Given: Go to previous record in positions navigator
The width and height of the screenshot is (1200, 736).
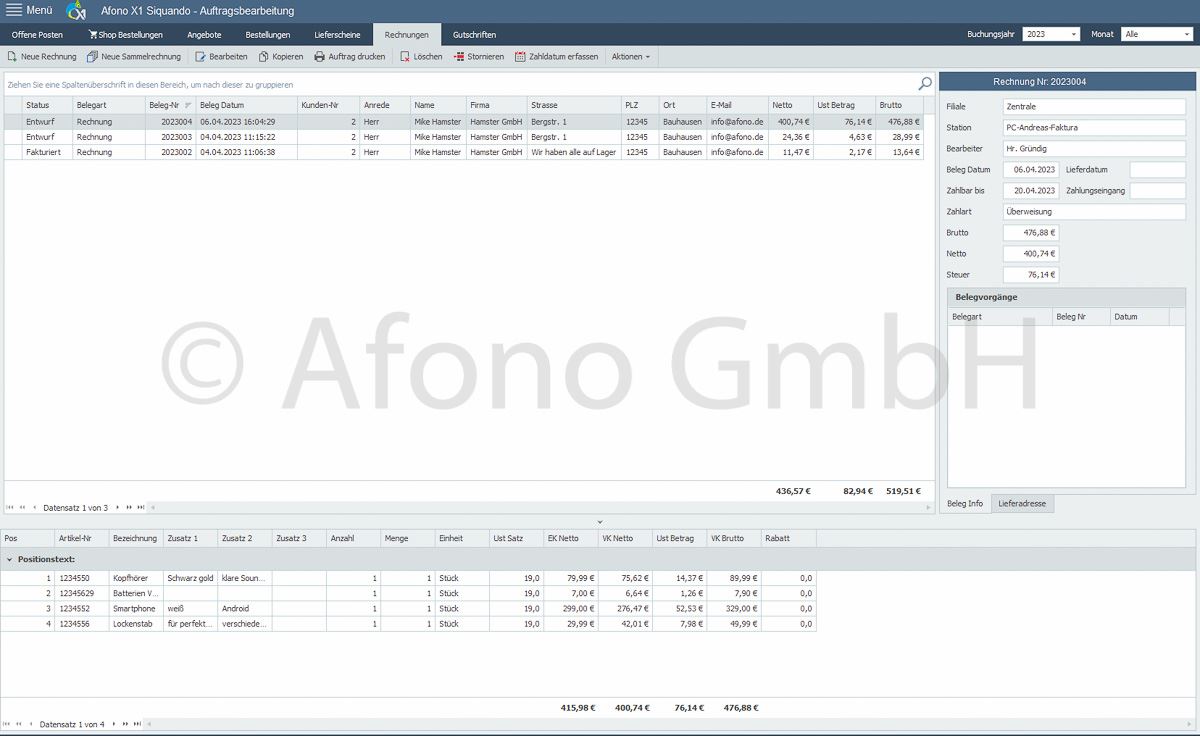Looking at the screenshot, I should pyautogui.click(x=31, y=724).
